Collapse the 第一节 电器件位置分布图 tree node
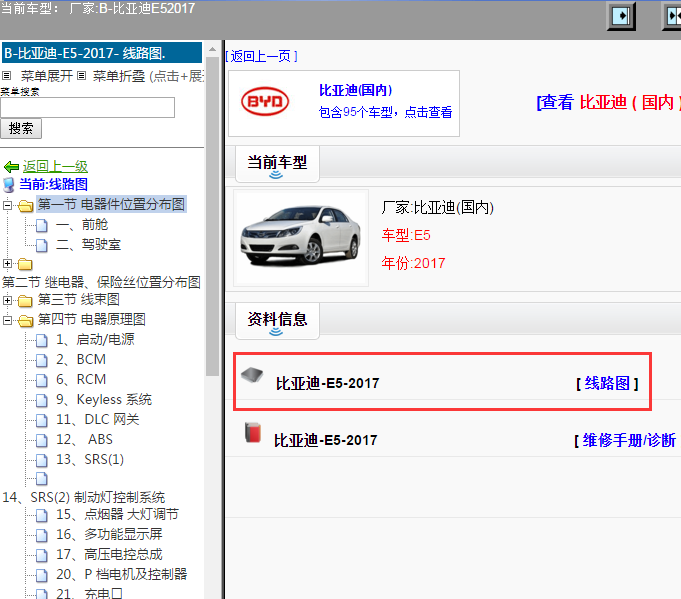Screen dimensions: 681x599 point(8,205)
